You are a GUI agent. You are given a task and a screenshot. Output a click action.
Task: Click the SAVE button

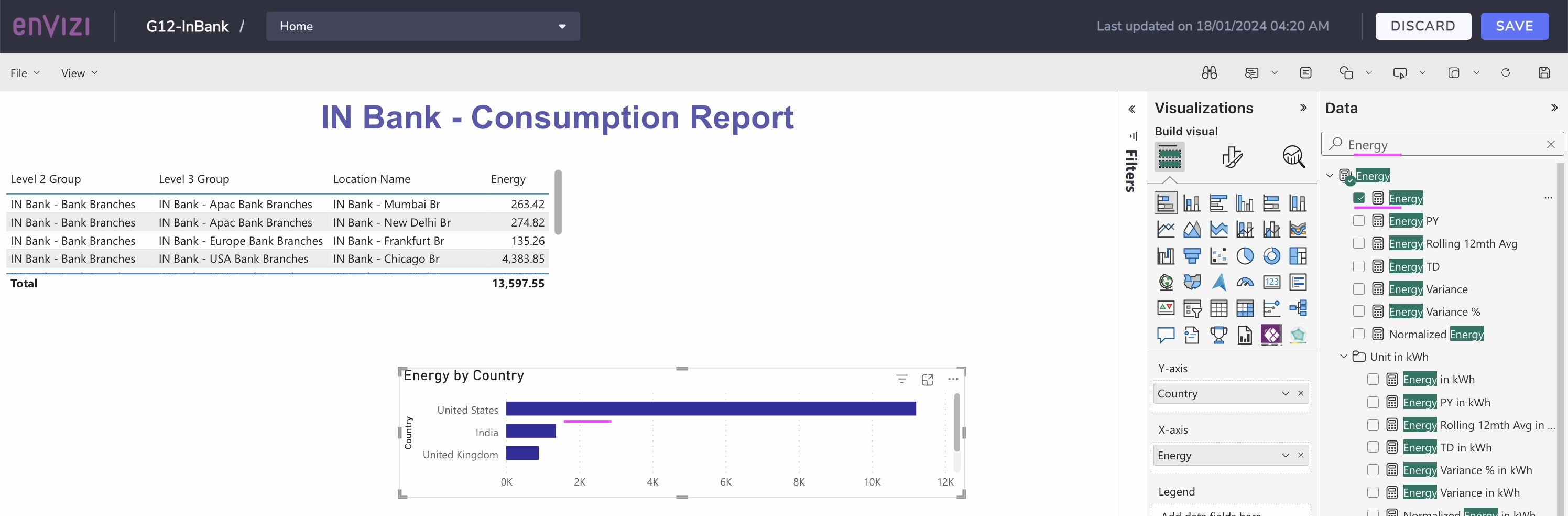pos(1515,26)
